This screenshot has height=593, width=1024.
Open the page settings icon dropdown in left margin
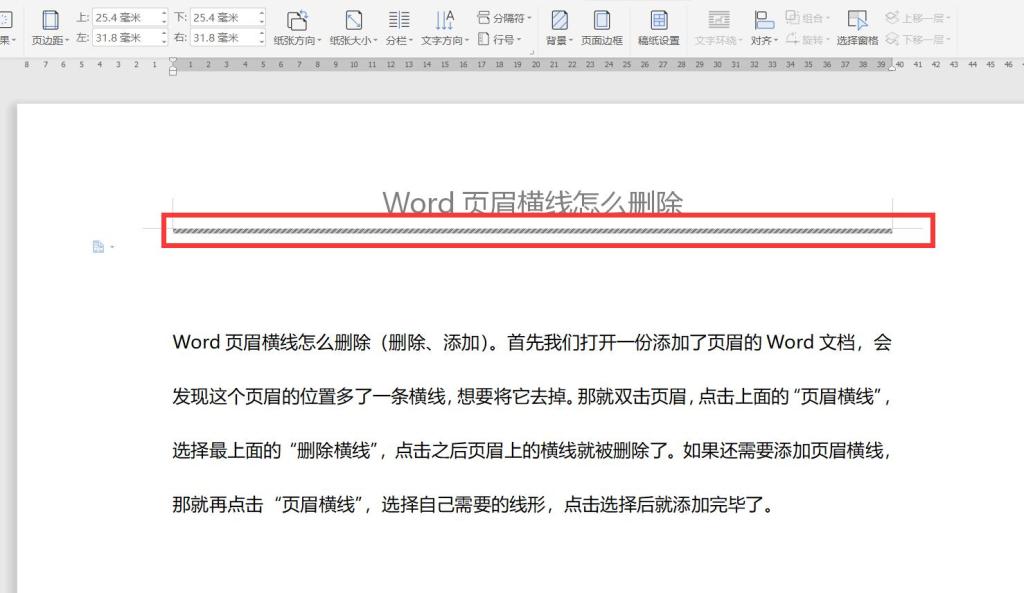(103, 247)
